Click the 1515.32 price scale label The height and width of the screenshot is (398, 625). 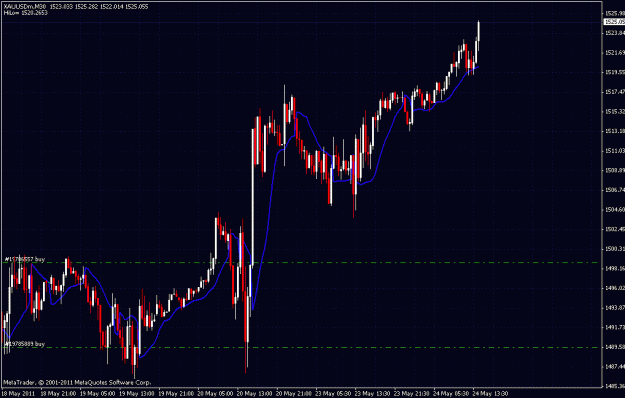point(615,112)
